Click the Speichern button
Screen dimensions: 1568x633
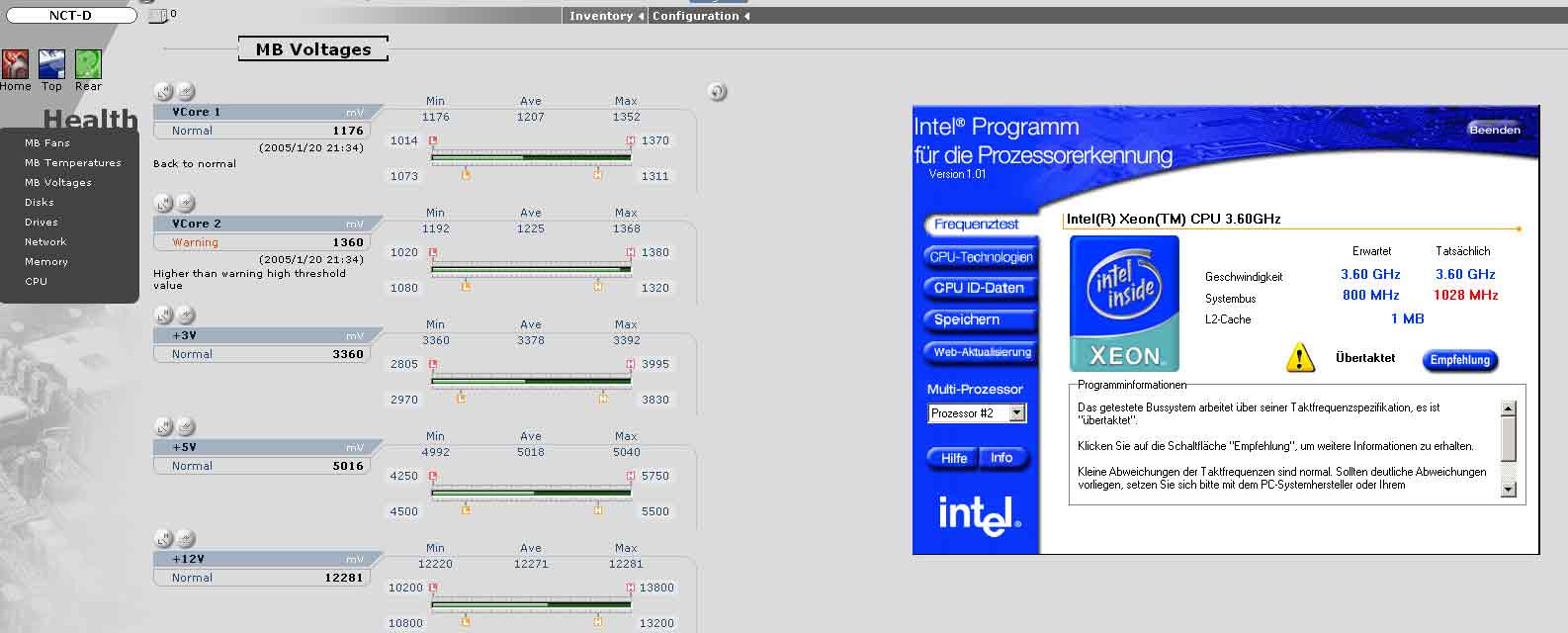pos(981,319)
